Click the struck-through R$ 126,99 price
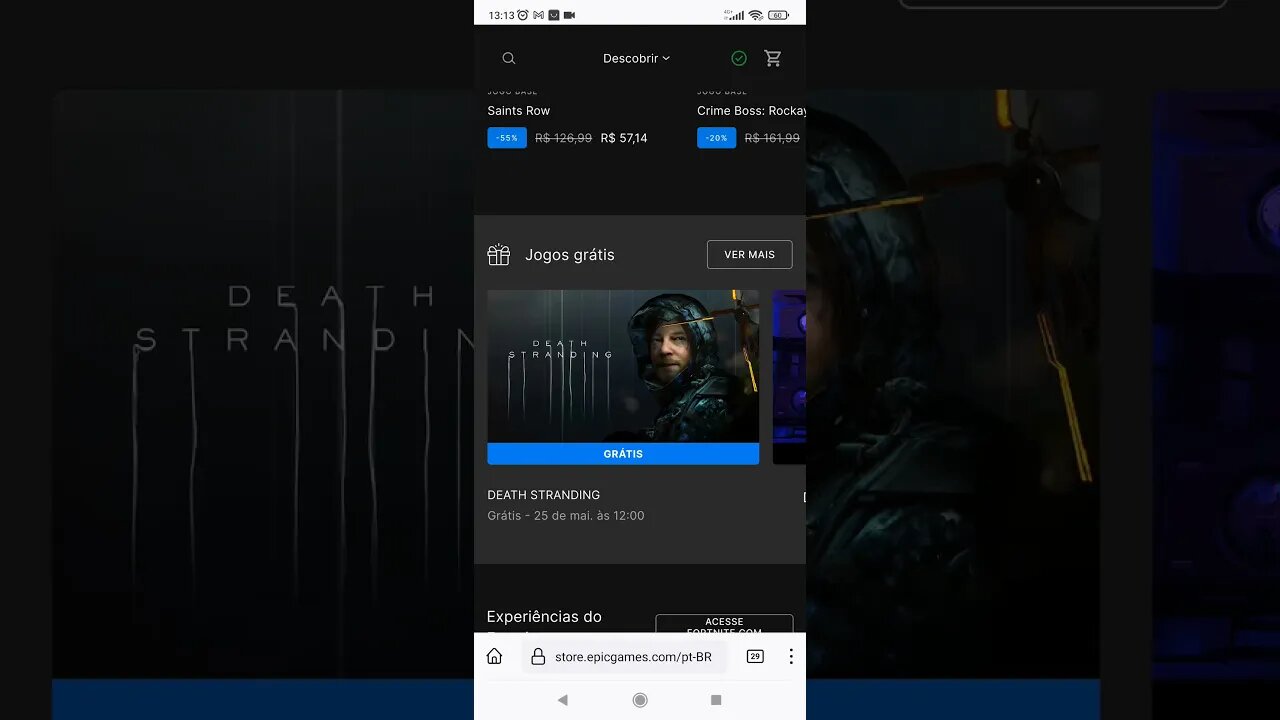This screenshot has height=720, width=1280. pyautogui.click(x=563, y=138)
